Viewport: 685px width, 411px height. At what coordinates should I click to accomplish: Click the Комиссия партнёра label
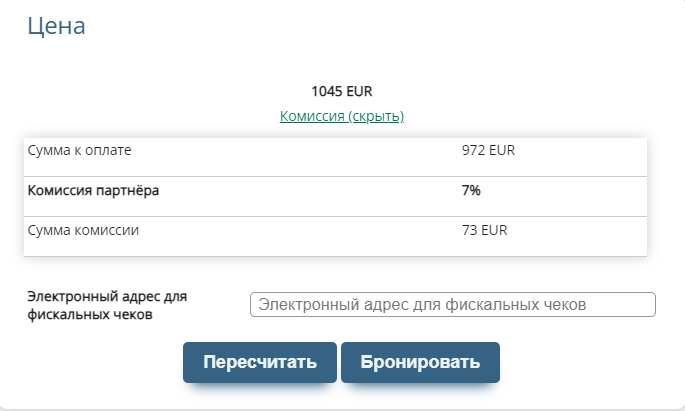93,190
